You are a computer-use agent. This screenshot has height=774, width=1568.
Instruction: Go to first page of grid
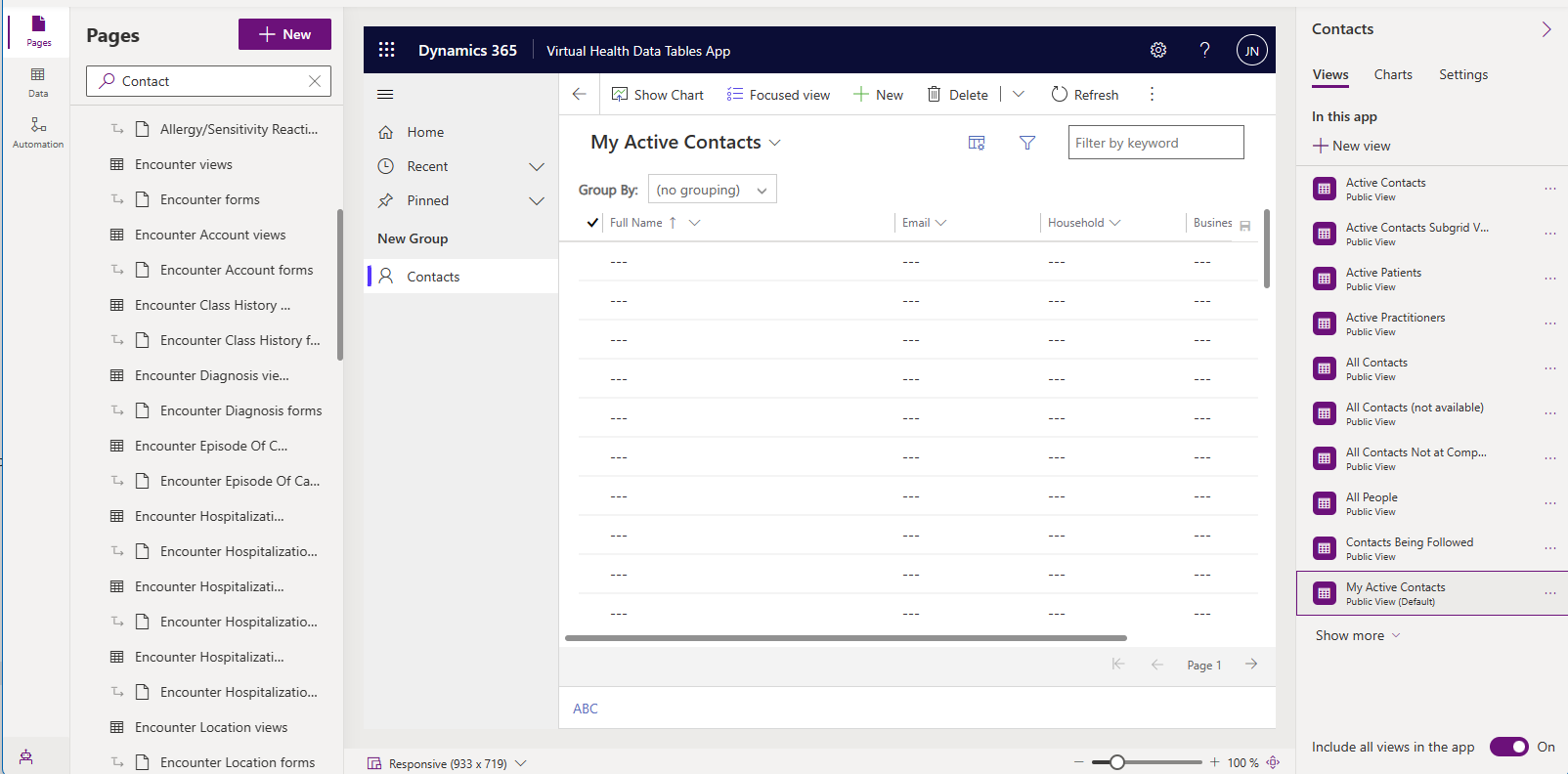(1118, 664)
